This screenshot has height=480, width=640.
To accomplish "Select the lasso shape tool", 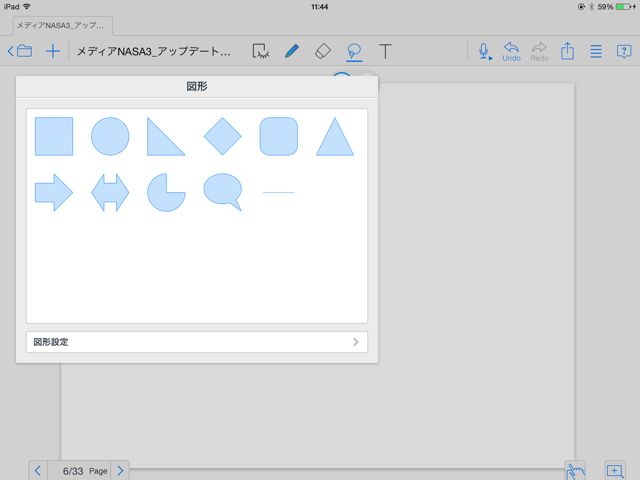I will [354, 52].
